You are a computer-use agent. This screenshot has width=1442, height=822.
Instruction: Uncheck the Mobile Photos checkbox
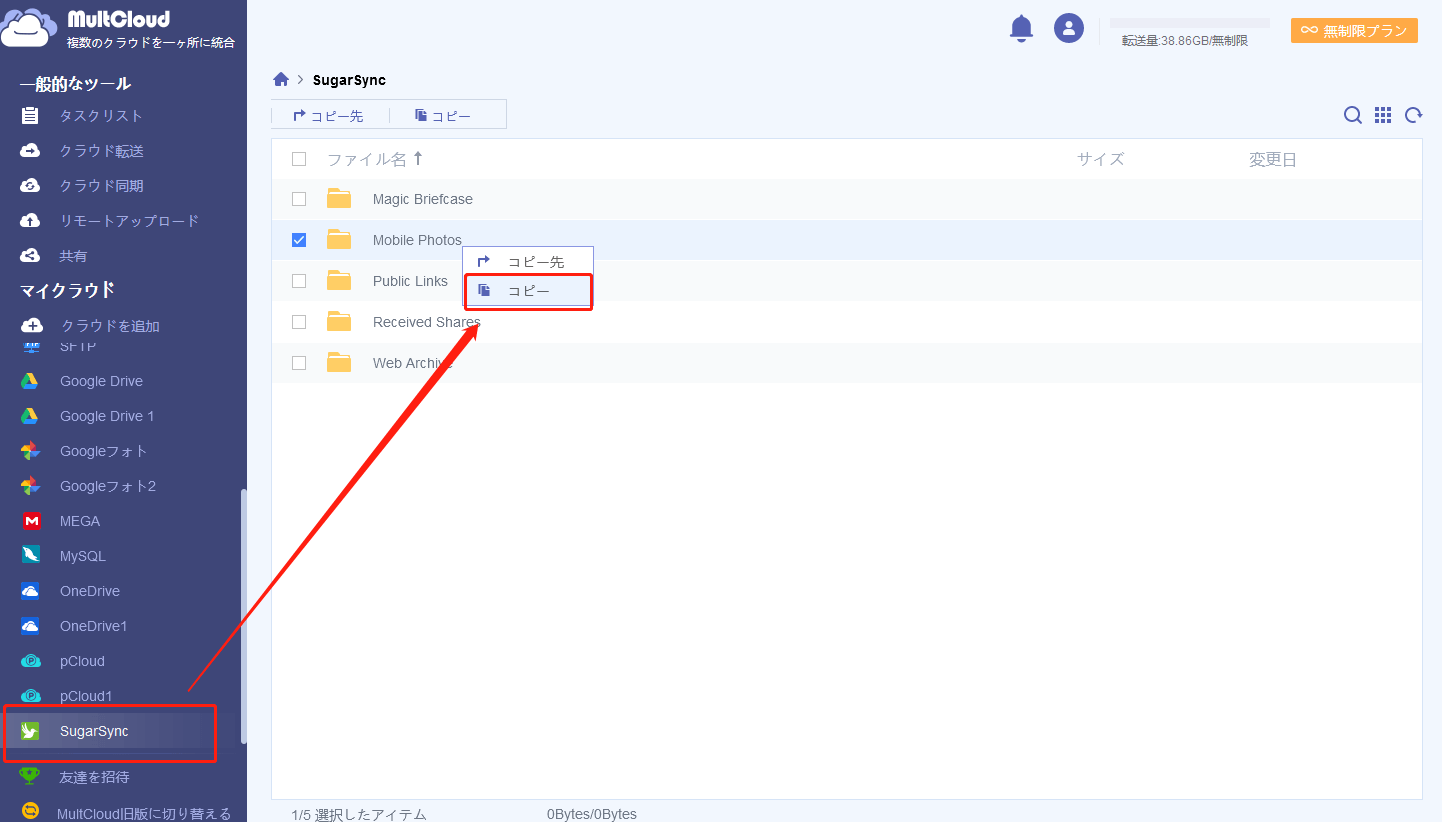point(299,240)
